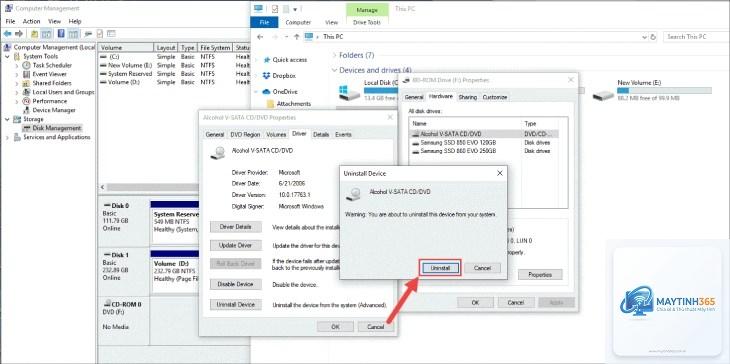Open Sharing tab in BD-ROM Drive Properties
The width and height of the screenshot is (730, 364).
467,97
